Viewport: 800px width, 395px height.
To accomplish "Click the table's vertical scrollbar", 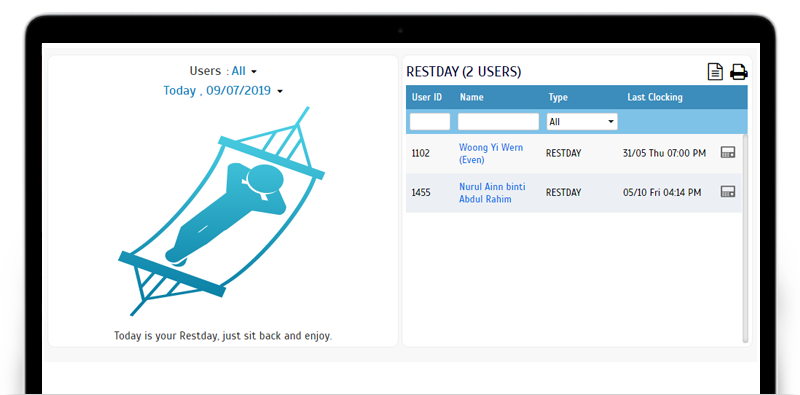I will [745, 238].
